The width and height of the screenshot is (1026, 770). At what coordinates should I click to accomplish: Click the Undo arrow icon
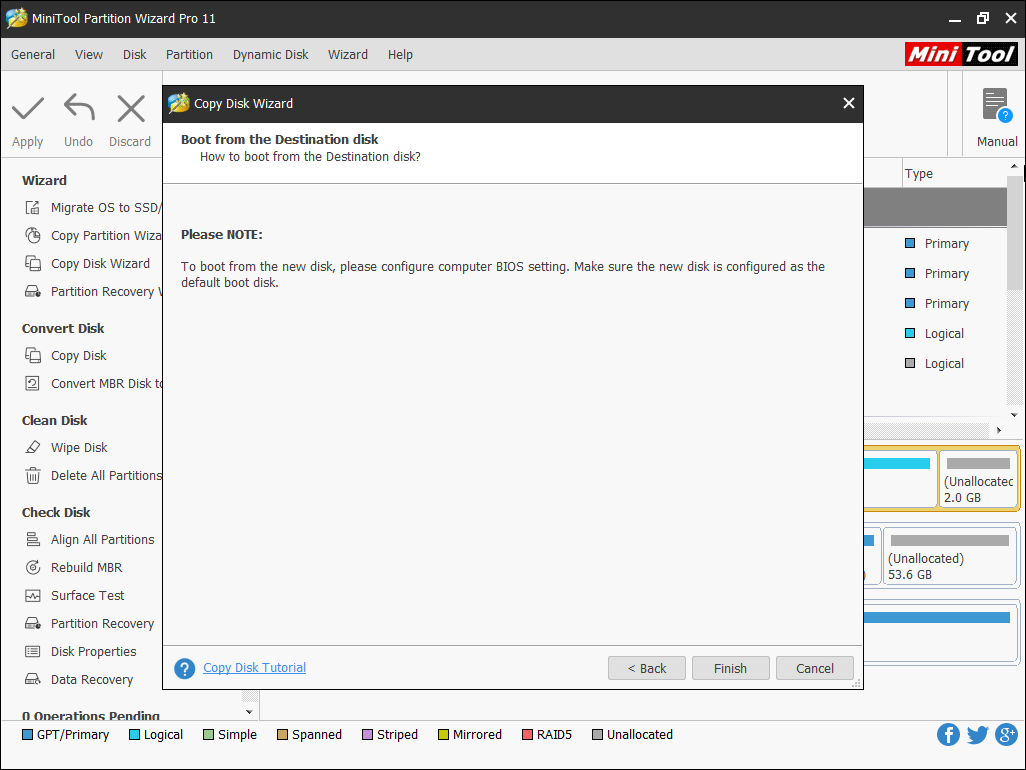79,108
